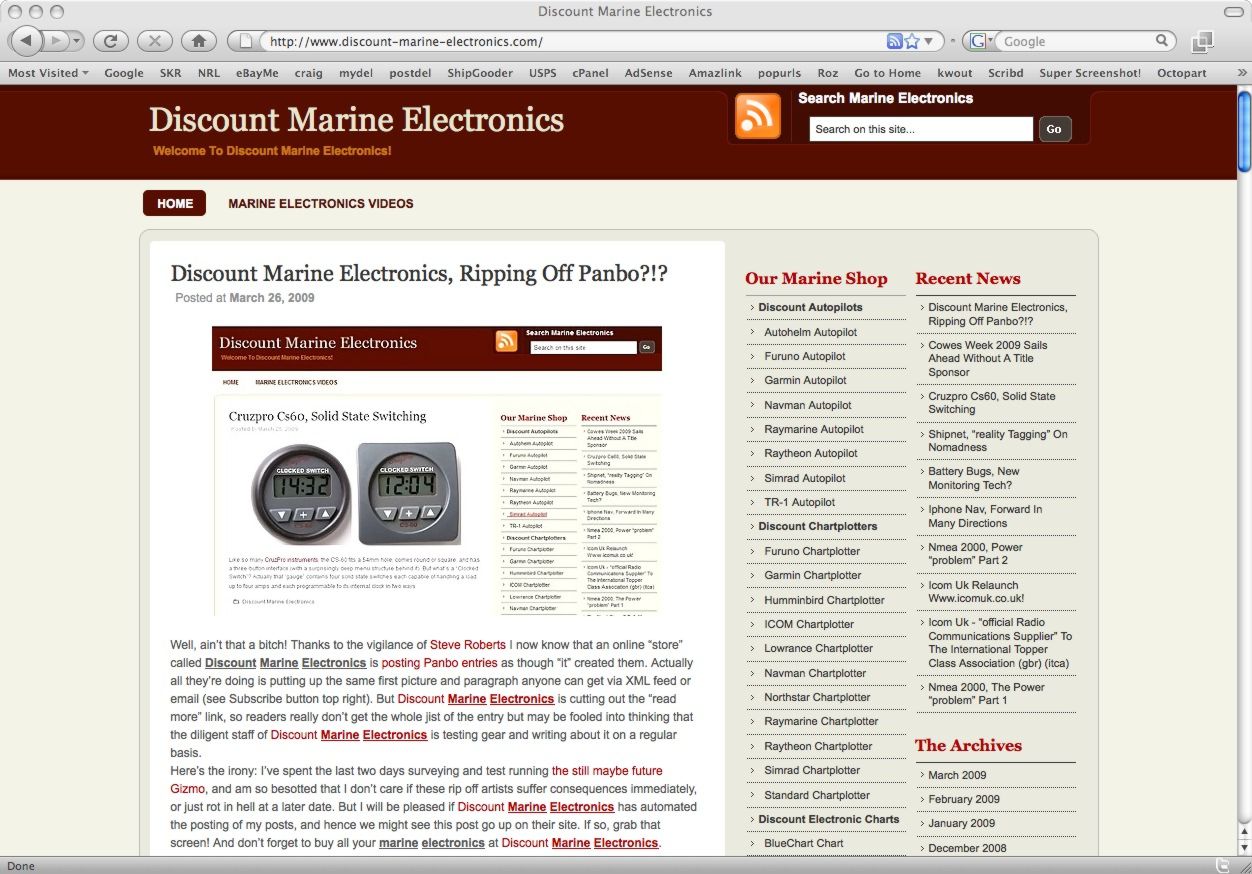The image size is (1252, 874).
Task: Open Autohelm Autopilot in the shop list
Action: [811, 332]
